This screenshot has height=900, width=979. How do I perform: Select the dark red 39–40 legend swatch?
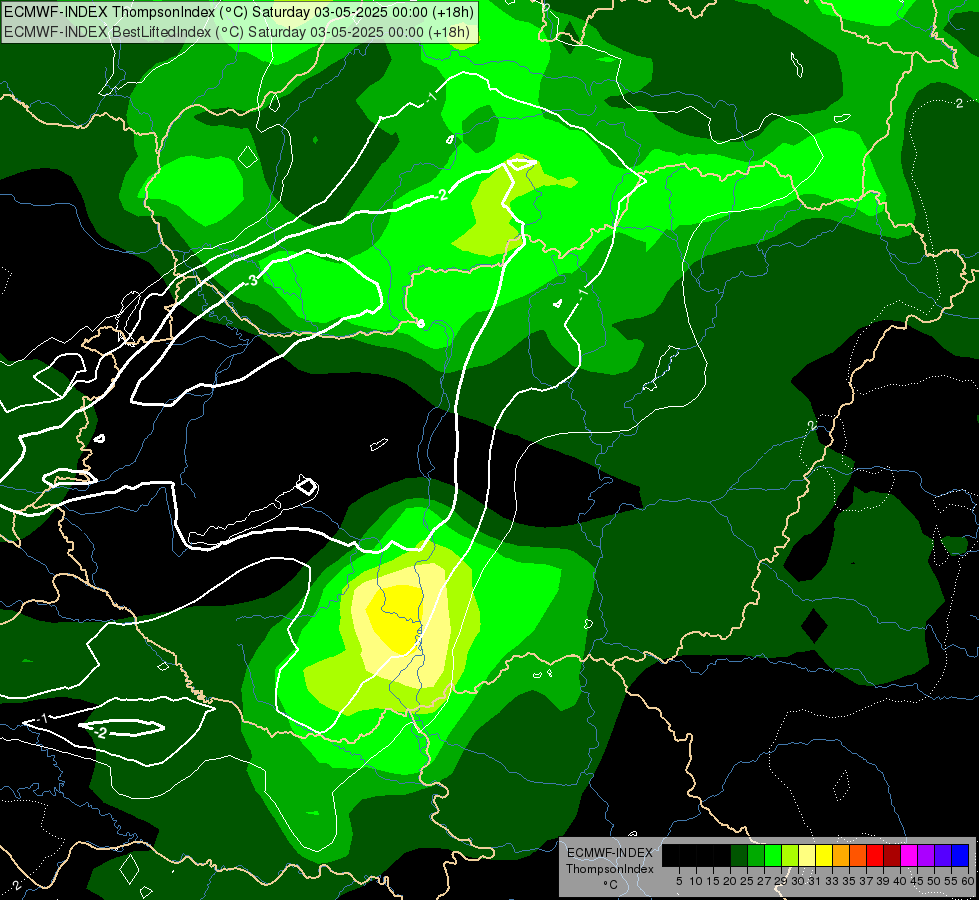tap(892, 856)
